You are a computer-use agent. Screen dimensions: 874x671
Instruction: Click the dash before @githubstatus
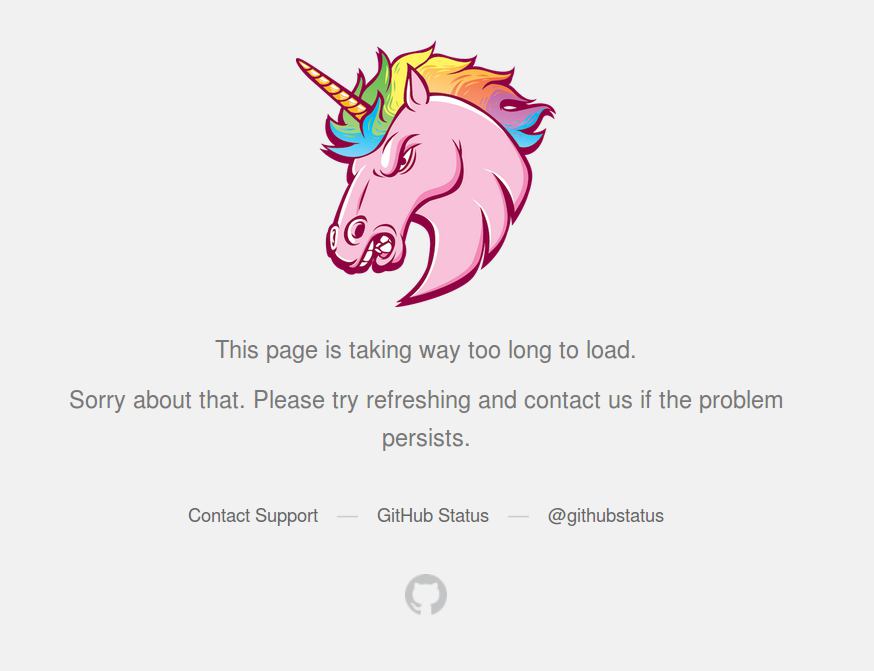point(518,517)
